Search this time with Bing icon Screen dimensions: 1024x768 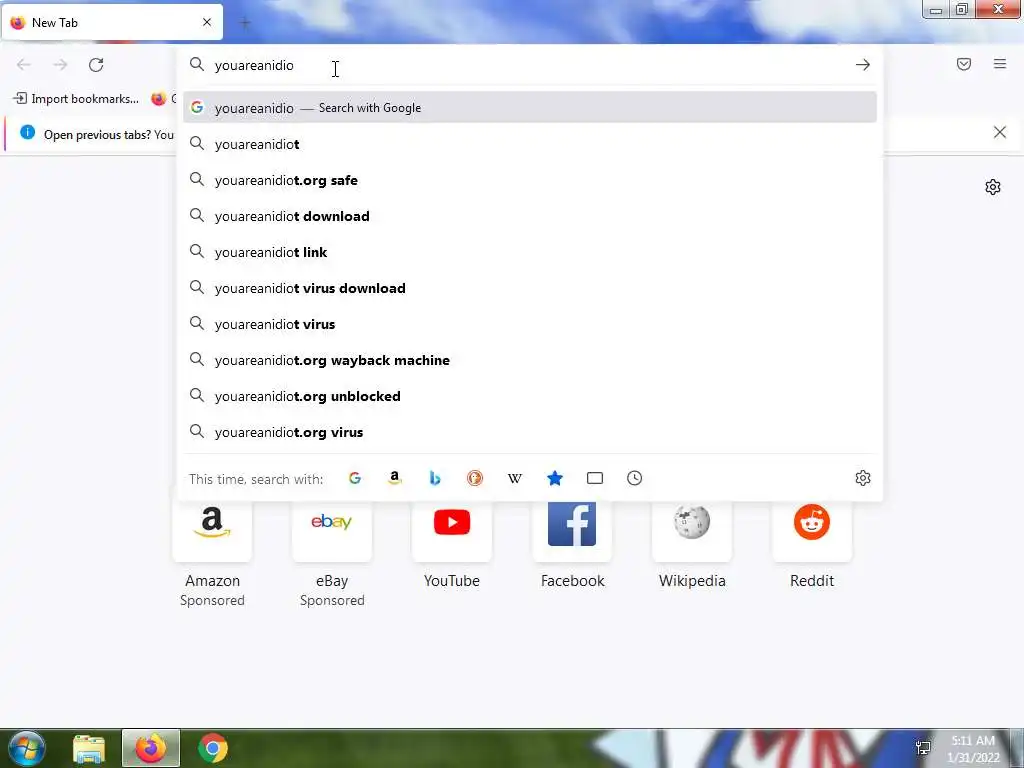(435, 478)
